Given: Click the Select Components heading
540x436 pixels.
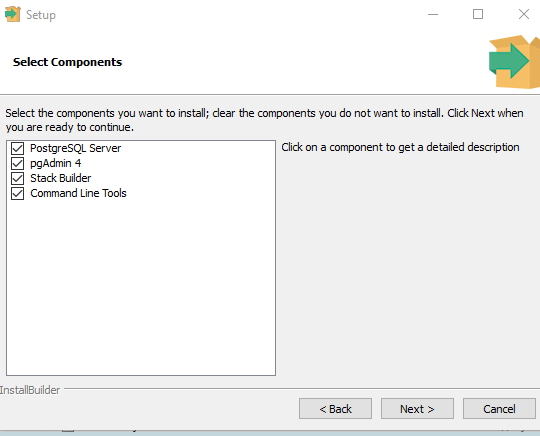Looking at the screenshot, I should 68,62.
